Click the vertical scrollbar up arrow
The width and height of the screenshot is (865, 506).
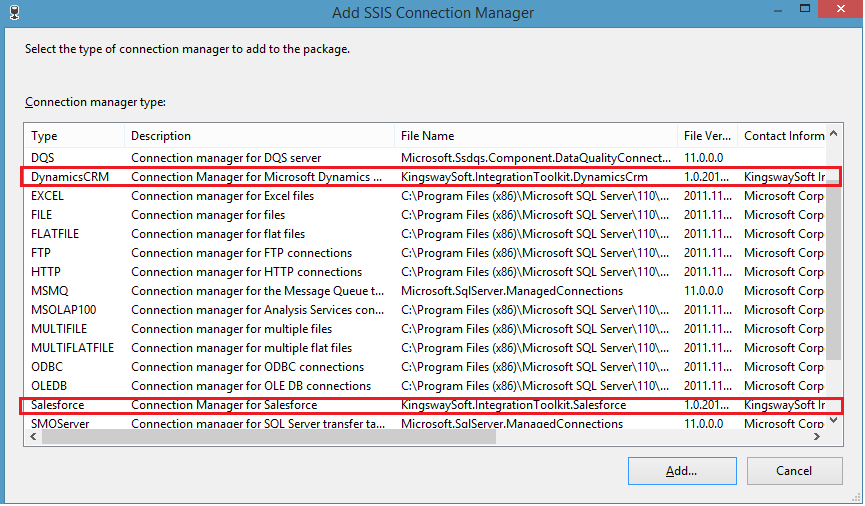tap(833, 133)
